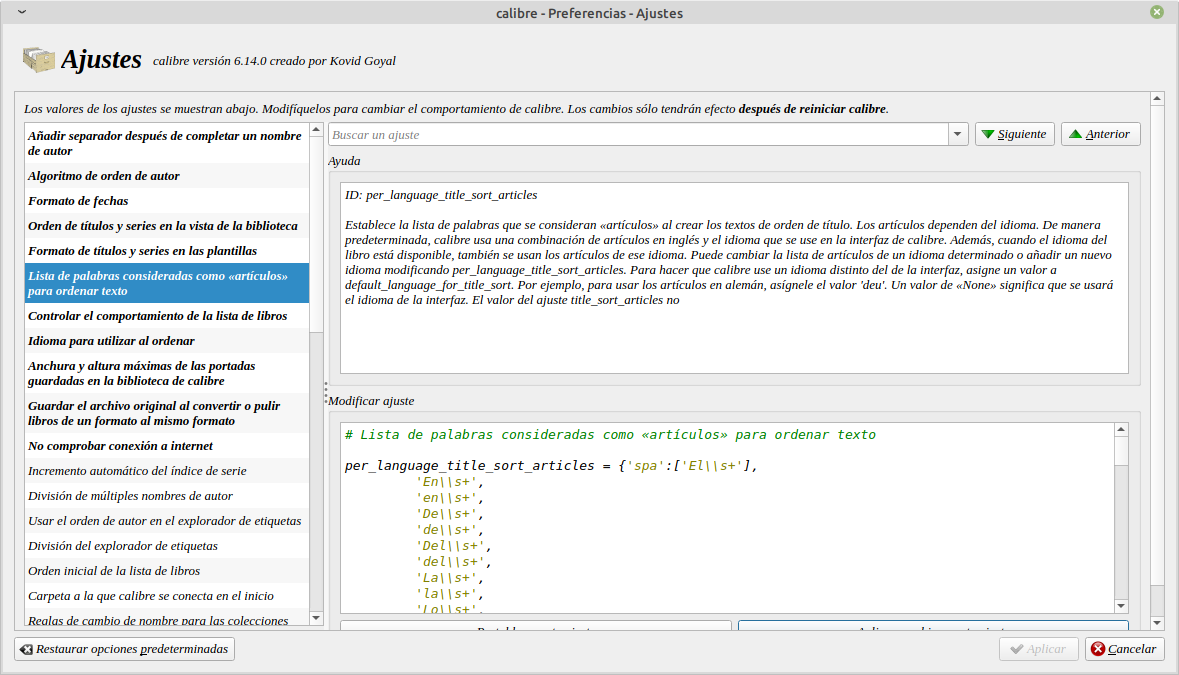Close the preferences window with the green X
Viewport: 1179px width, 675px height.
pyautogui.click(x=1157, y=13)
